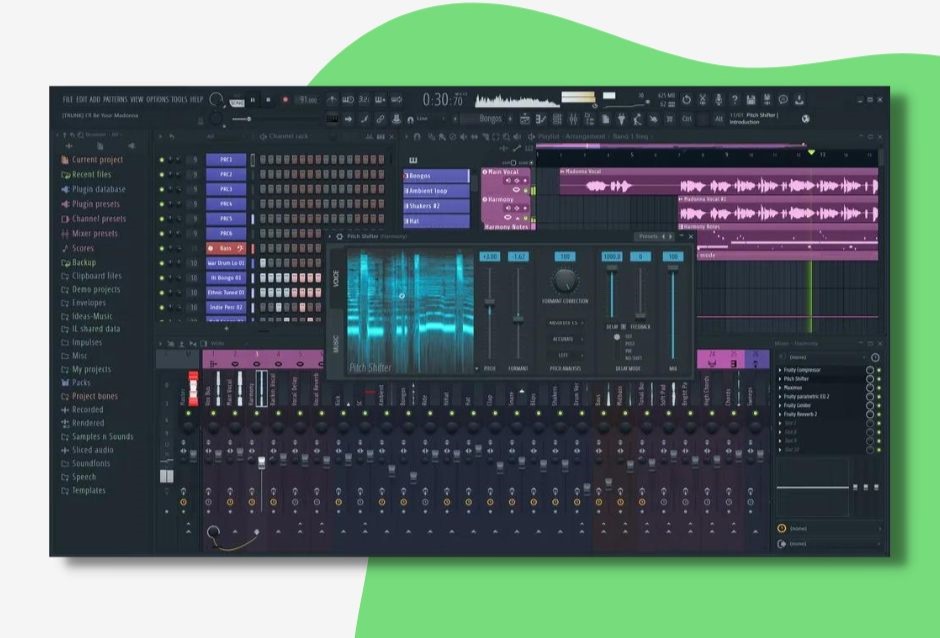Open the Presets dropdown in Pitch Shifter
Image resolution: width=940 pixels, height=638 pixels.
(648, 236)
